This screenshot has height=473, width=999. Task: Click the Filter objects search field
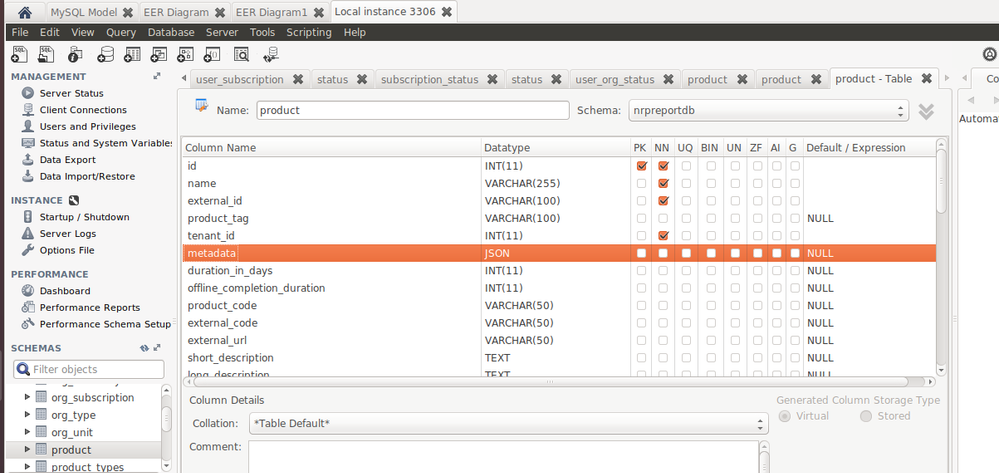point(89,369)
